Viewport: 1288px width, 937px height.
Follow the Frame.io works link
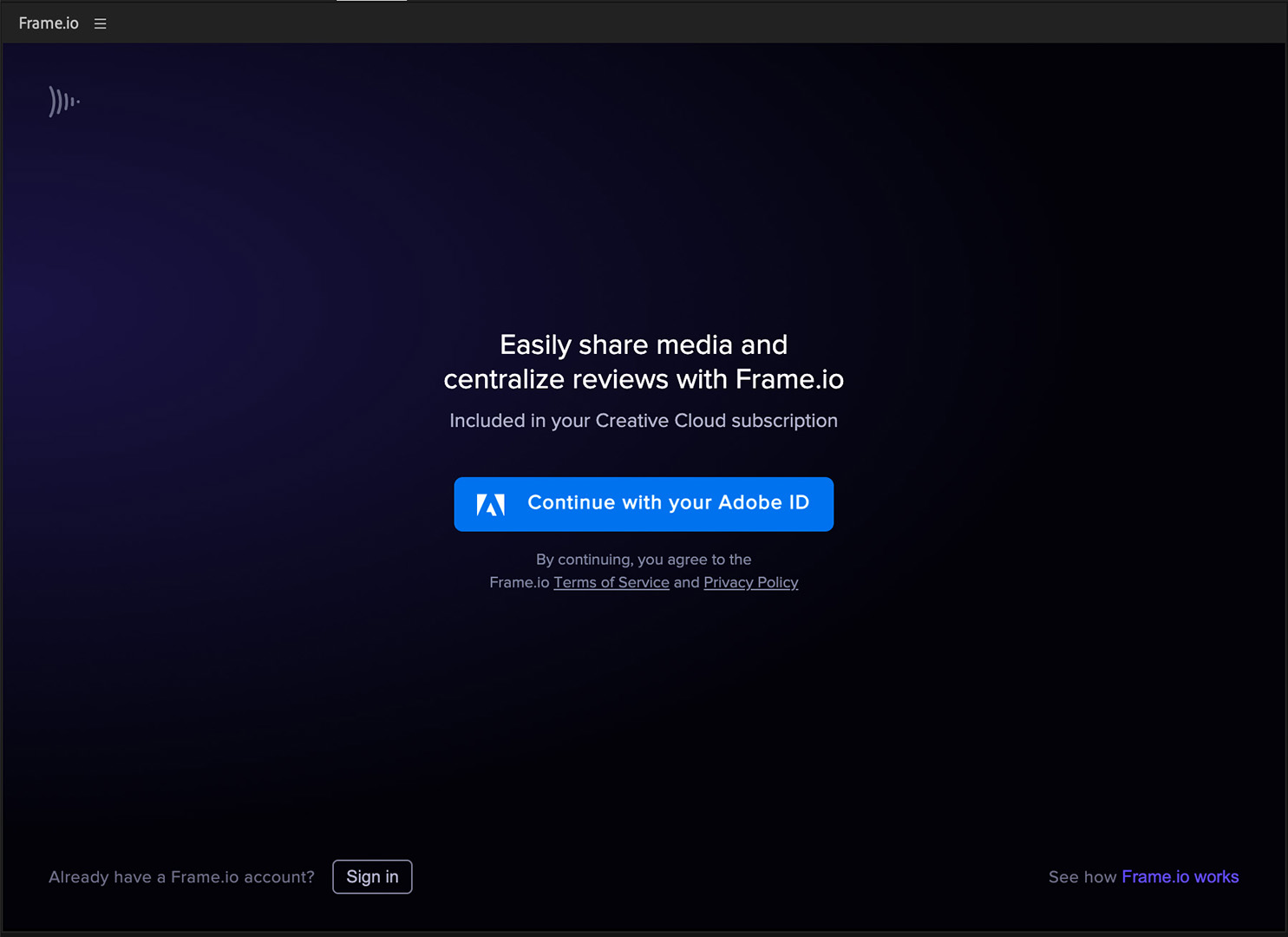(1180, 876)
